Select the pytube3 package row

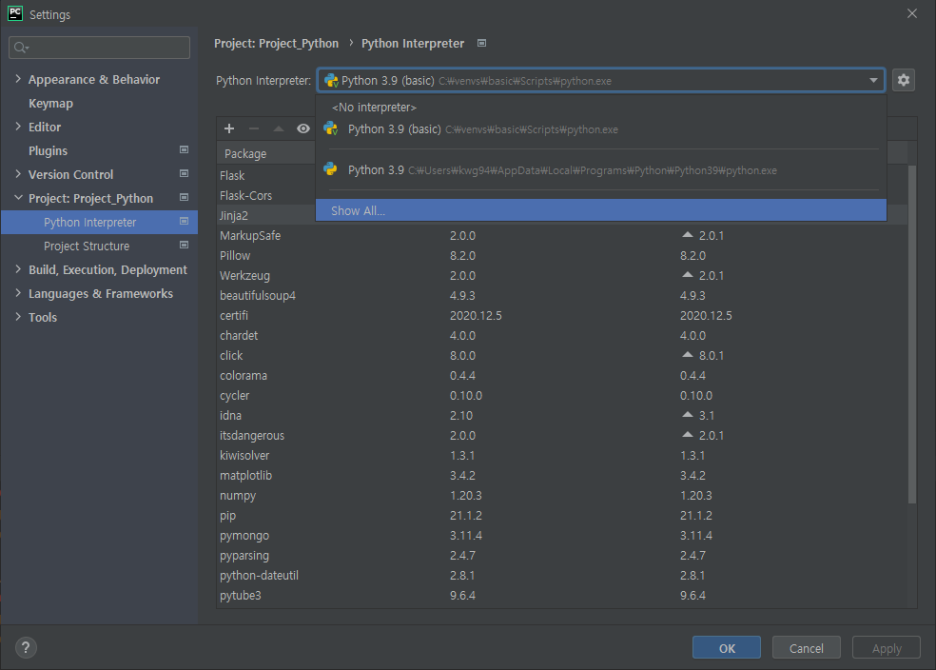(x=562, y=595)
